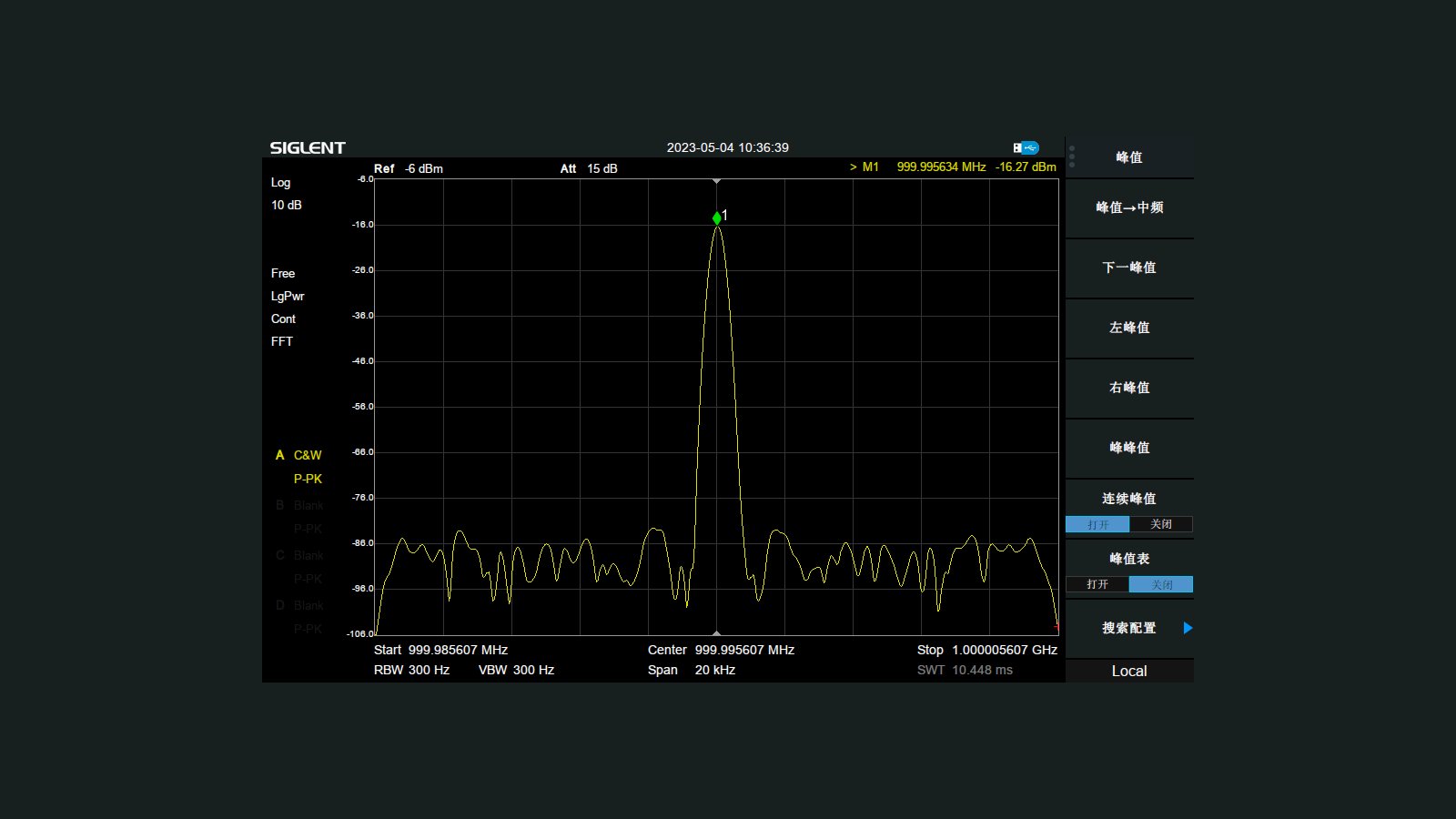
Task: Click the Stop 1.000005607 GHz field
Action: coord(987,650)
